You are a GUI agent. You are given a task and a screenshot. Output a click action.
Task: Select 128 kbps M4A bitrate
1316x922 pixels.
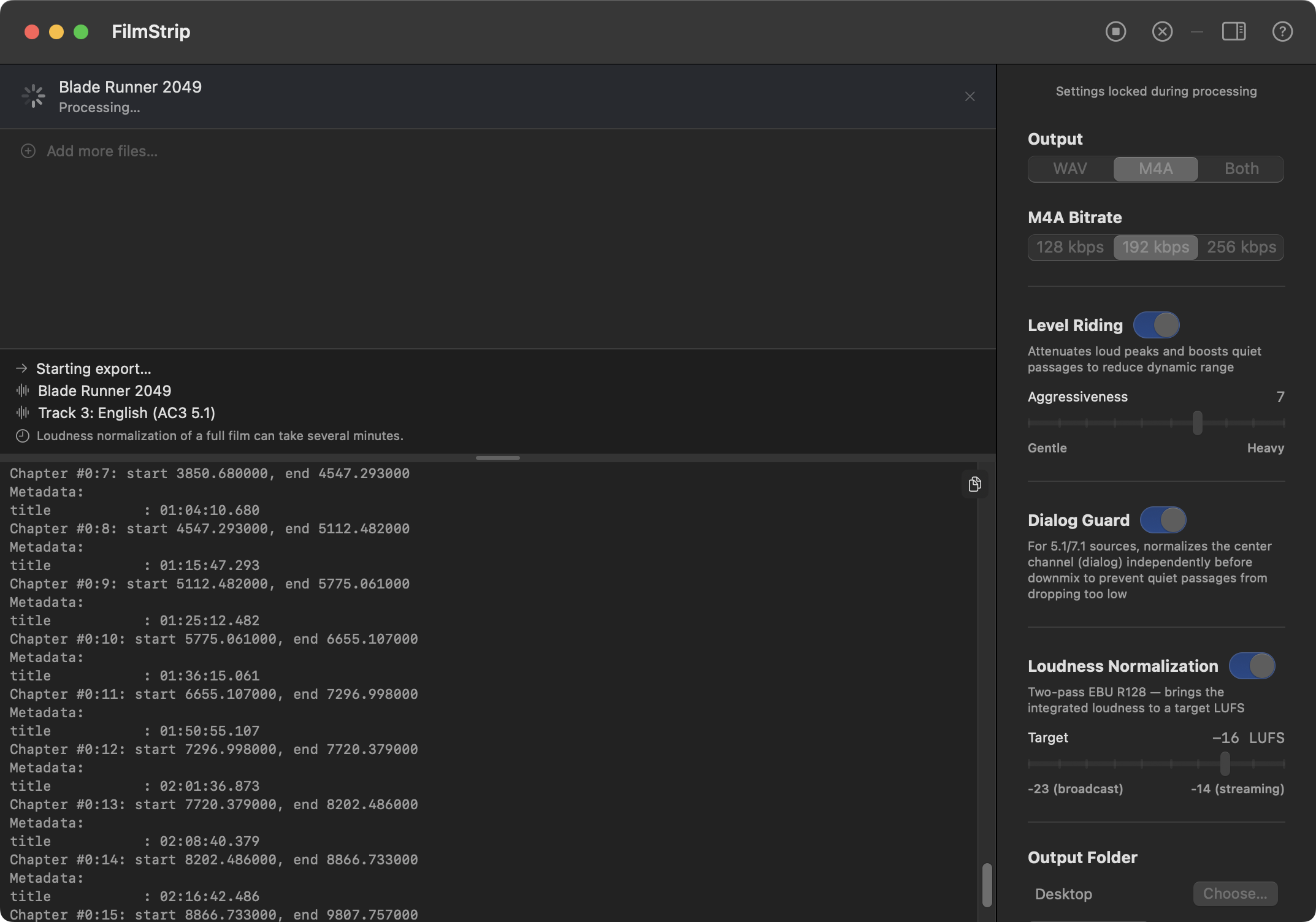pyautogui.click(x=1069, y=247)
